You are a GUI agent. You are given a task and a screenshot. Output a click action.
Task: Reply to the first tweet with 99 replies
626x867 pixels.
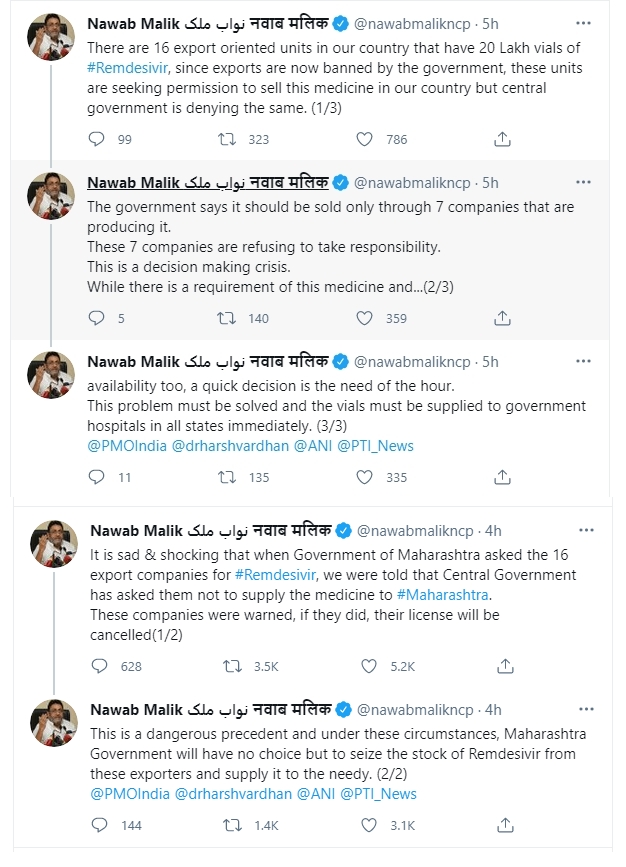tap(97, 140)
